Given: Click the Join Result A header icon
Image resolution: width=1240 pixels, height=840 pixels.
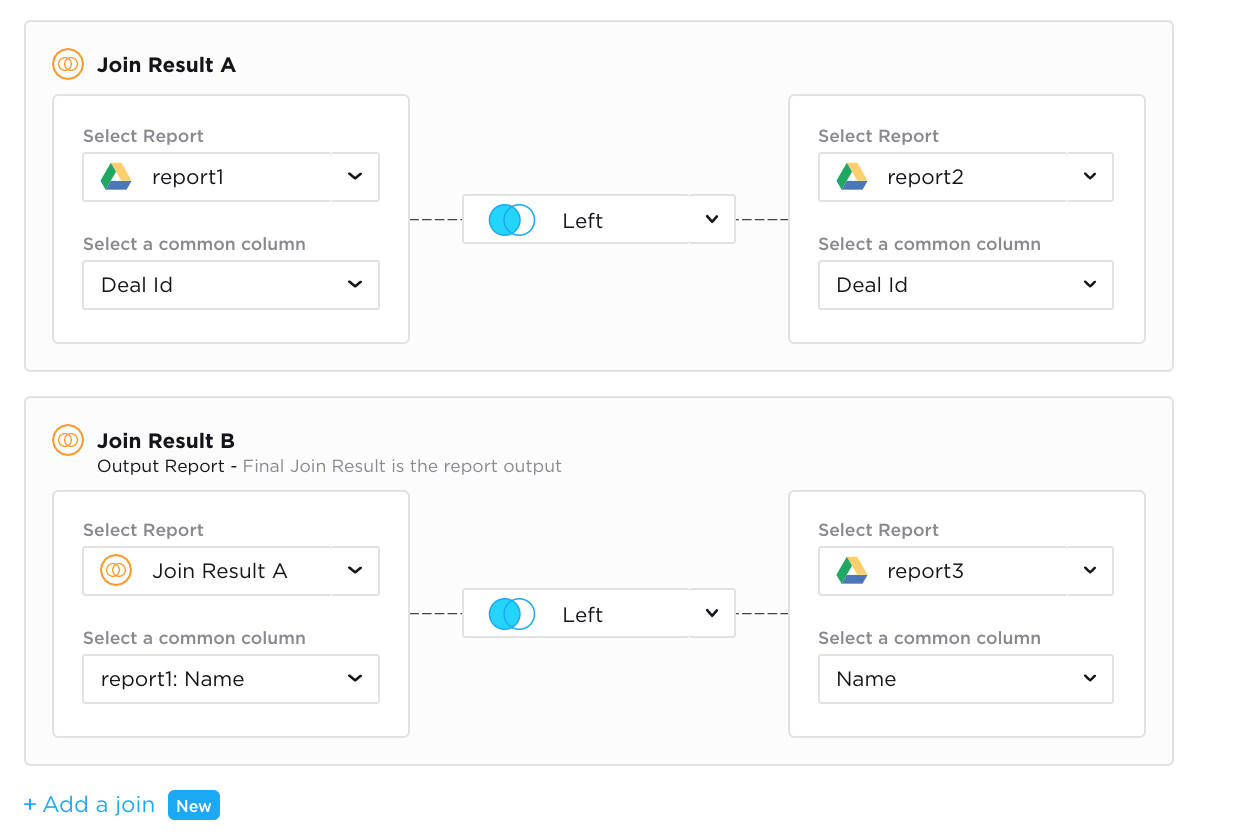Looking at the screenshot, I should pos(68,65).
